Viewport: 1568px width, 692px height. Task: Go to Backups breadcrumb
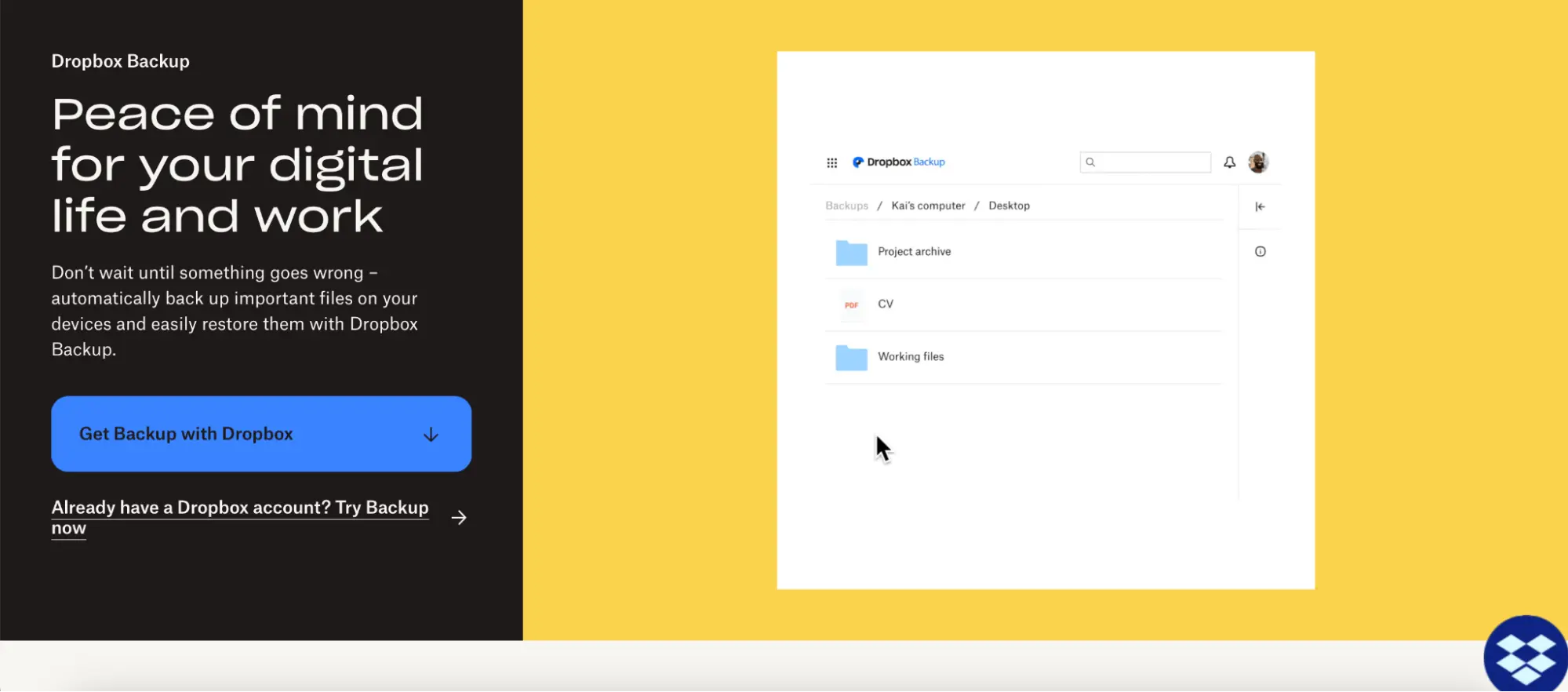point(846,206)
